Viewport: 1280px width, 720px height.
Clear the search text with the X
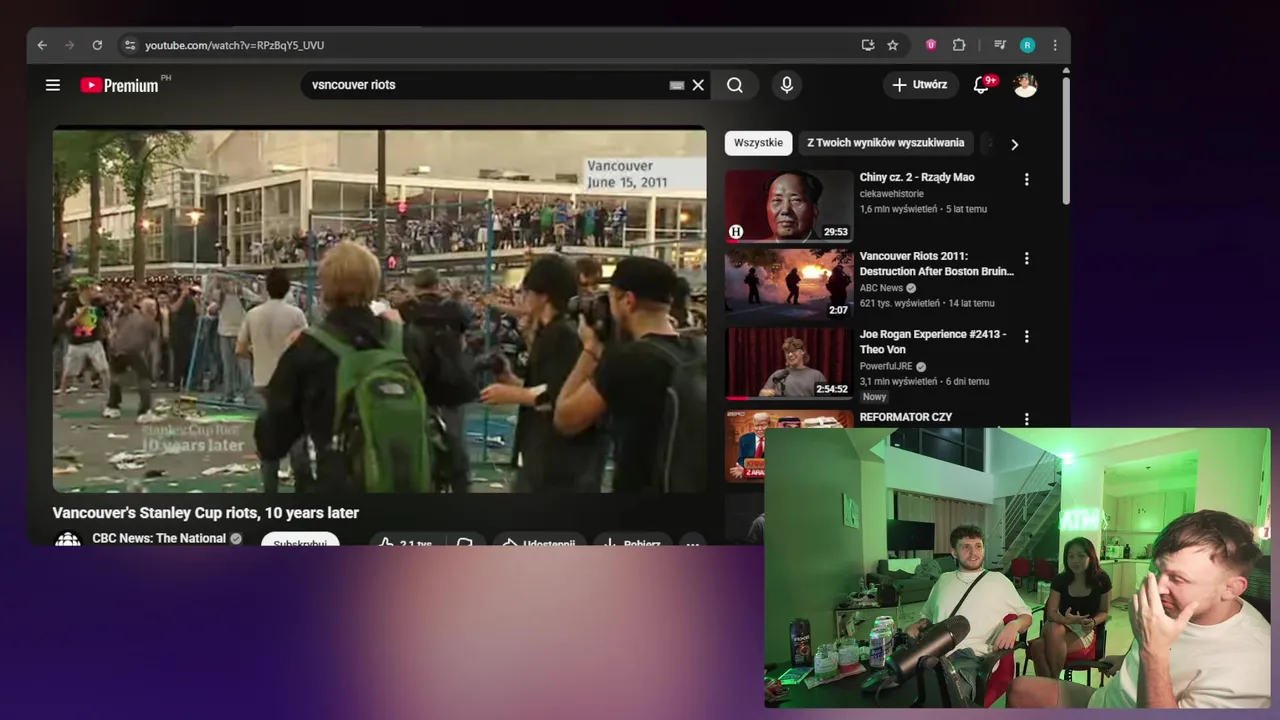pos(698,85)
